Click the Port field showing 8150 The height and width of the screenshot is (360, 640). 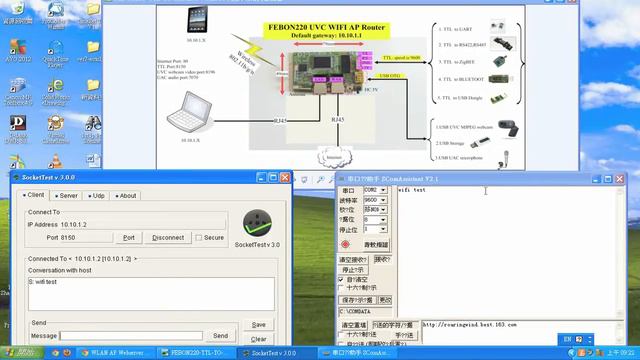click(x=86, y=238)
